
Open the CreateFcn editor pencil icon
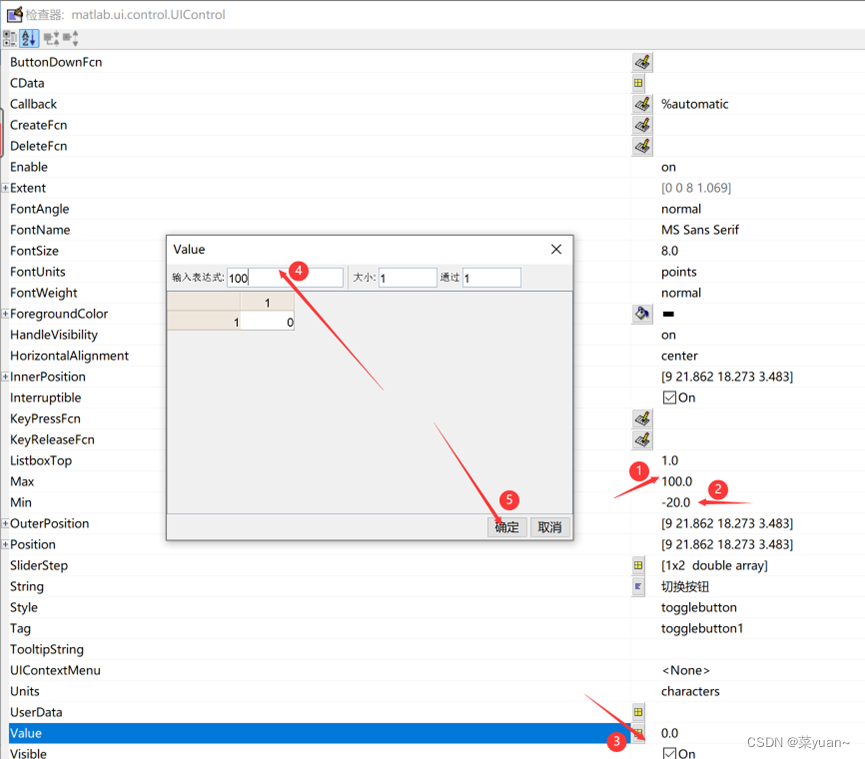[642, 125]
